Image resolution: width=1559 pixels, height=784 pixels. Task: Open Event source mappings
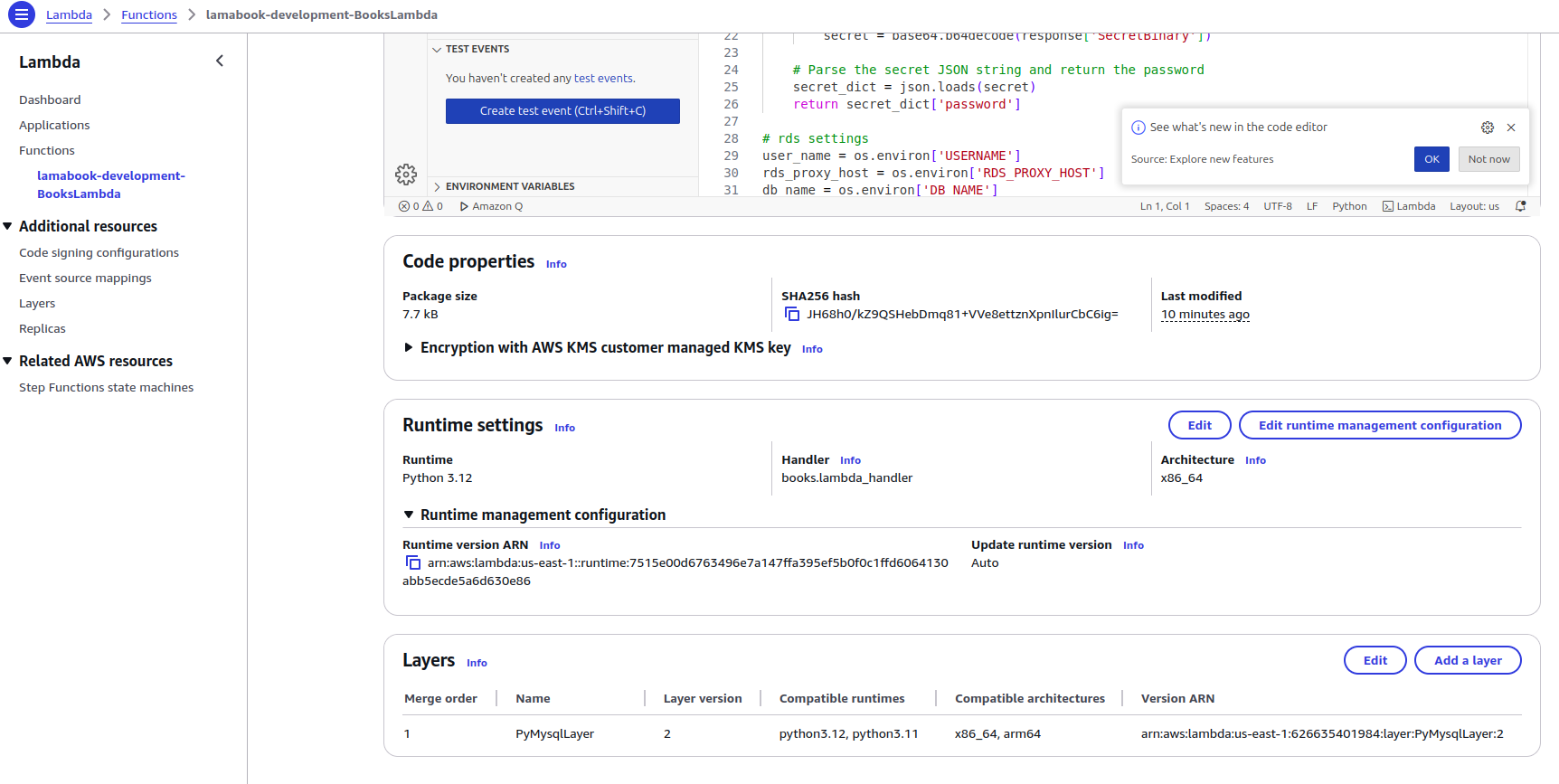[x=85, y=278]
